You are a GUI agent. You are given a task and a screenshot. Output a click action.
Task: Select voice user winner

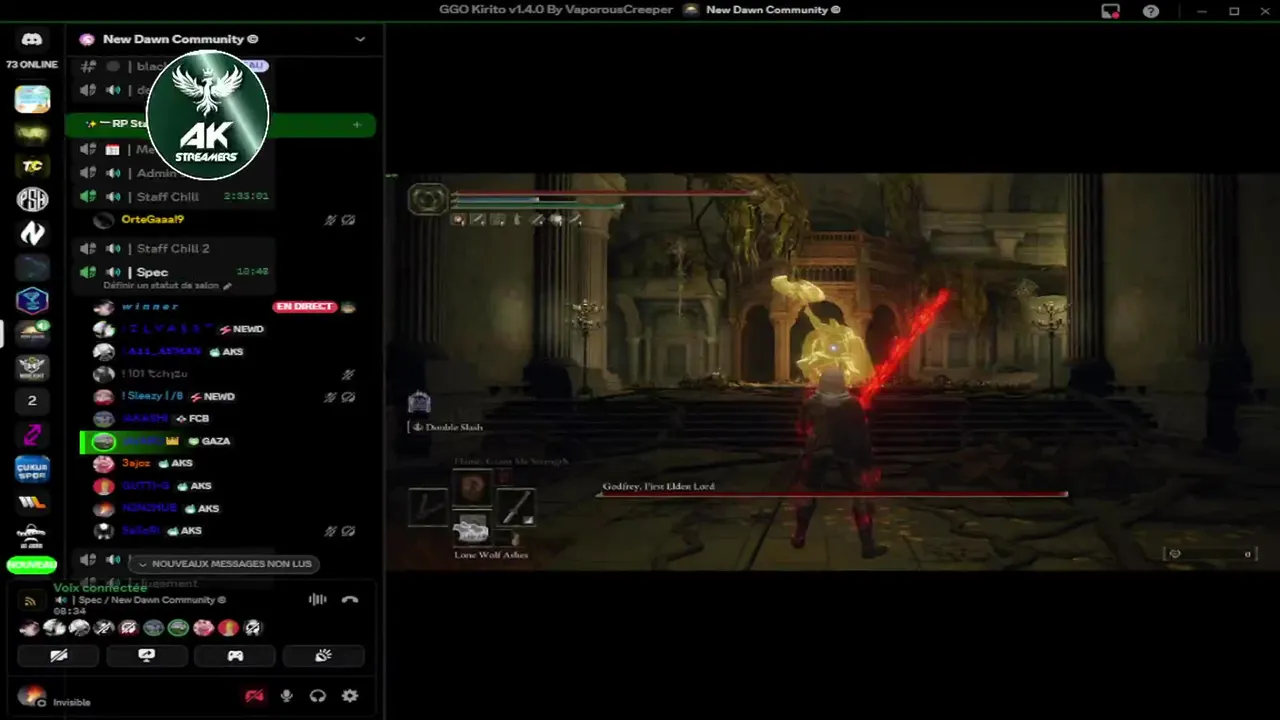tap(150, 306)
